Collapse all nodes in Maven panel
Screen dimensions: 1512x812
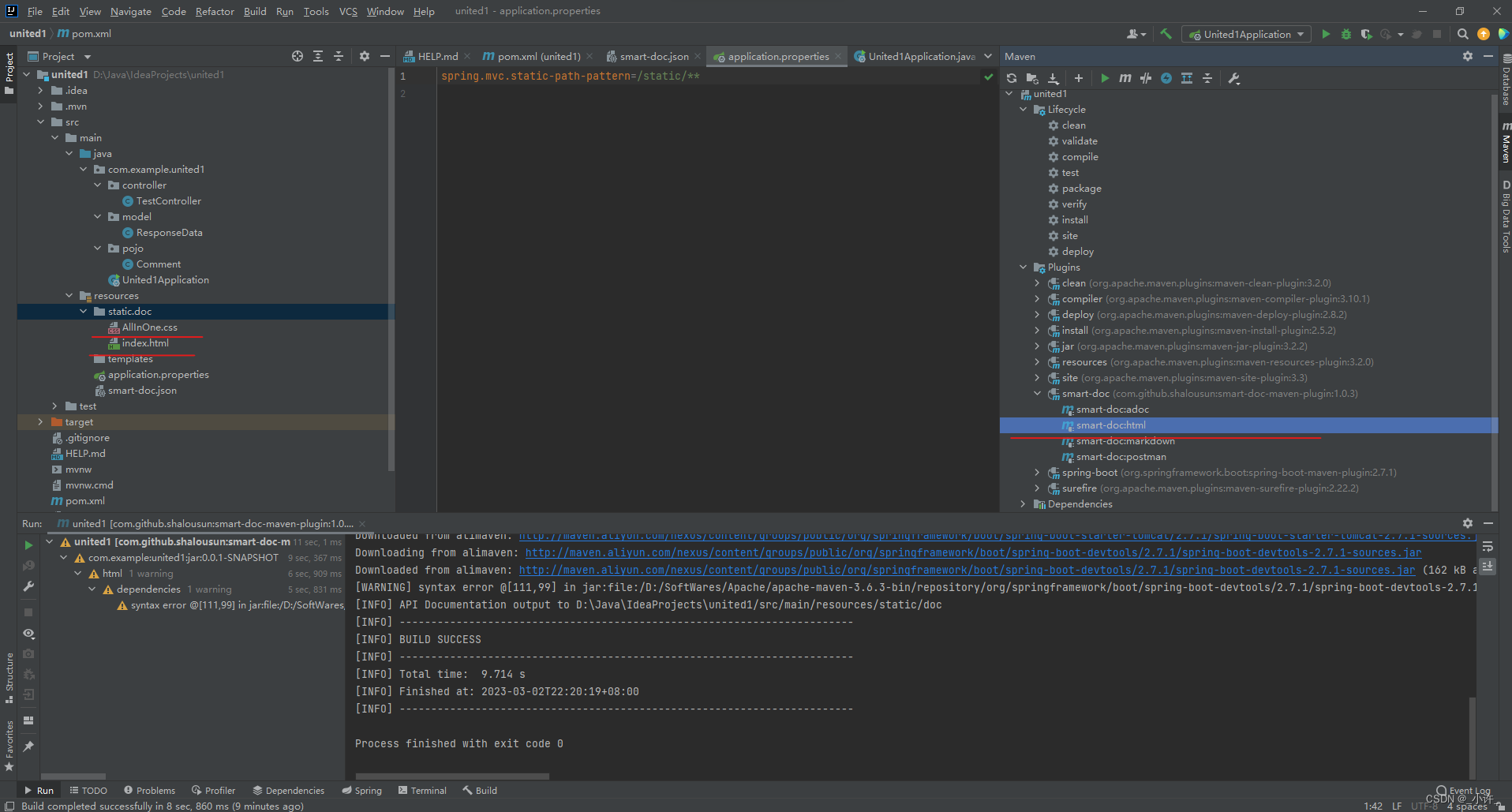(x=1207, y=78)
